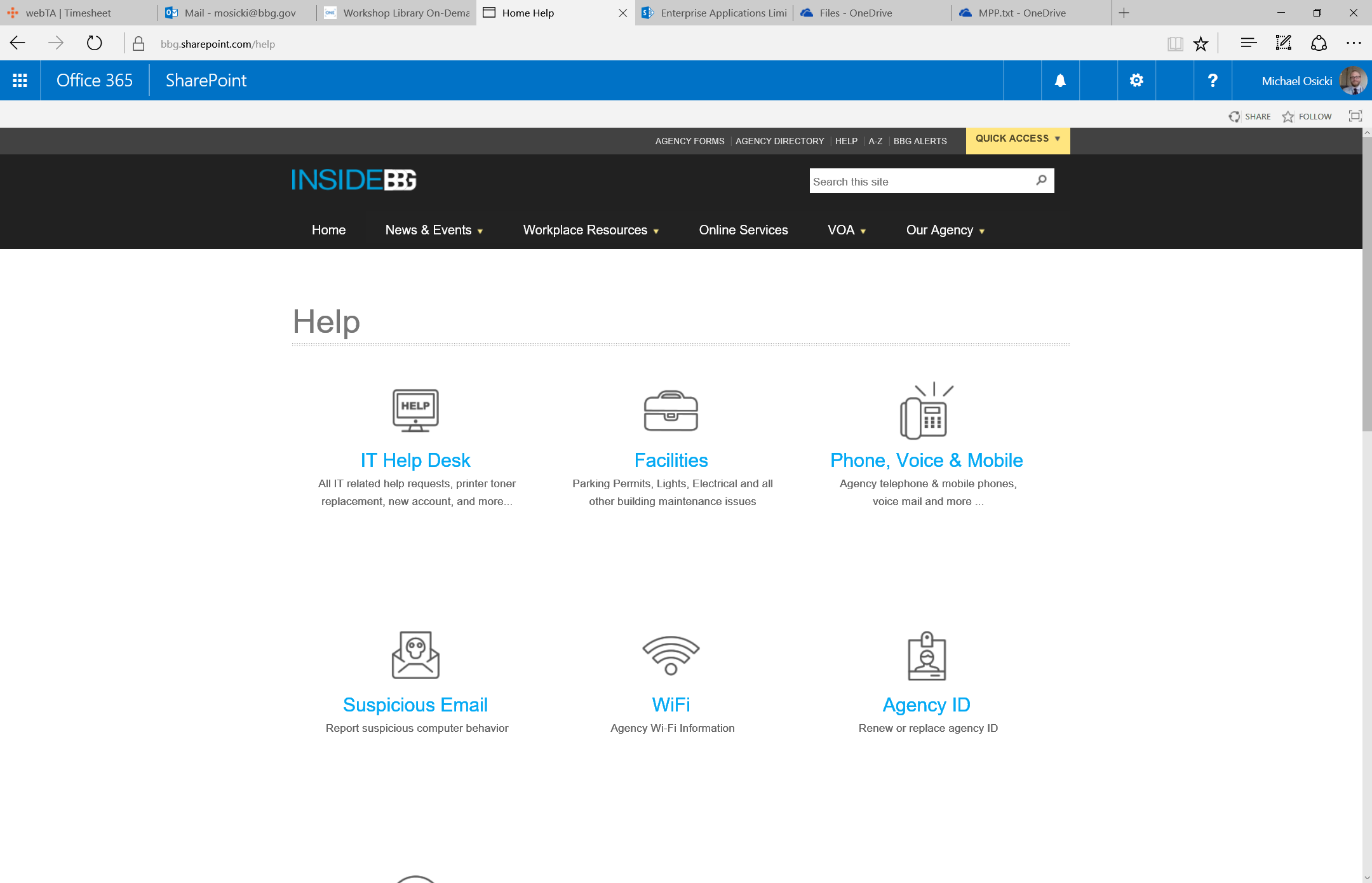Click the scrollbar down arrow
1372x883 pixels.
1367,877
